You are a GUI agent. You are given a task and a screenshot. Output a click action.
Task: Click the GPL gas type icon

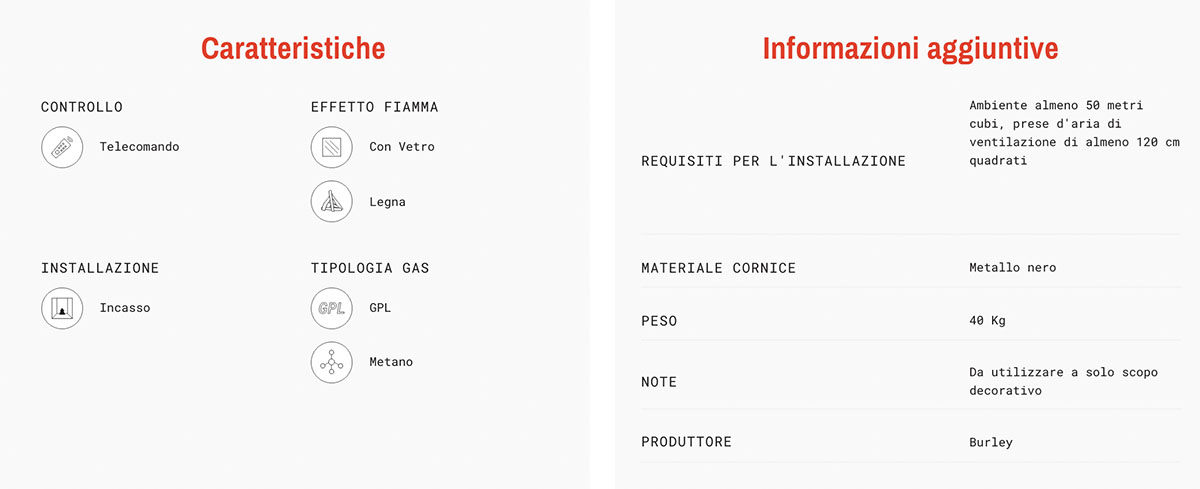pos(332,308)
